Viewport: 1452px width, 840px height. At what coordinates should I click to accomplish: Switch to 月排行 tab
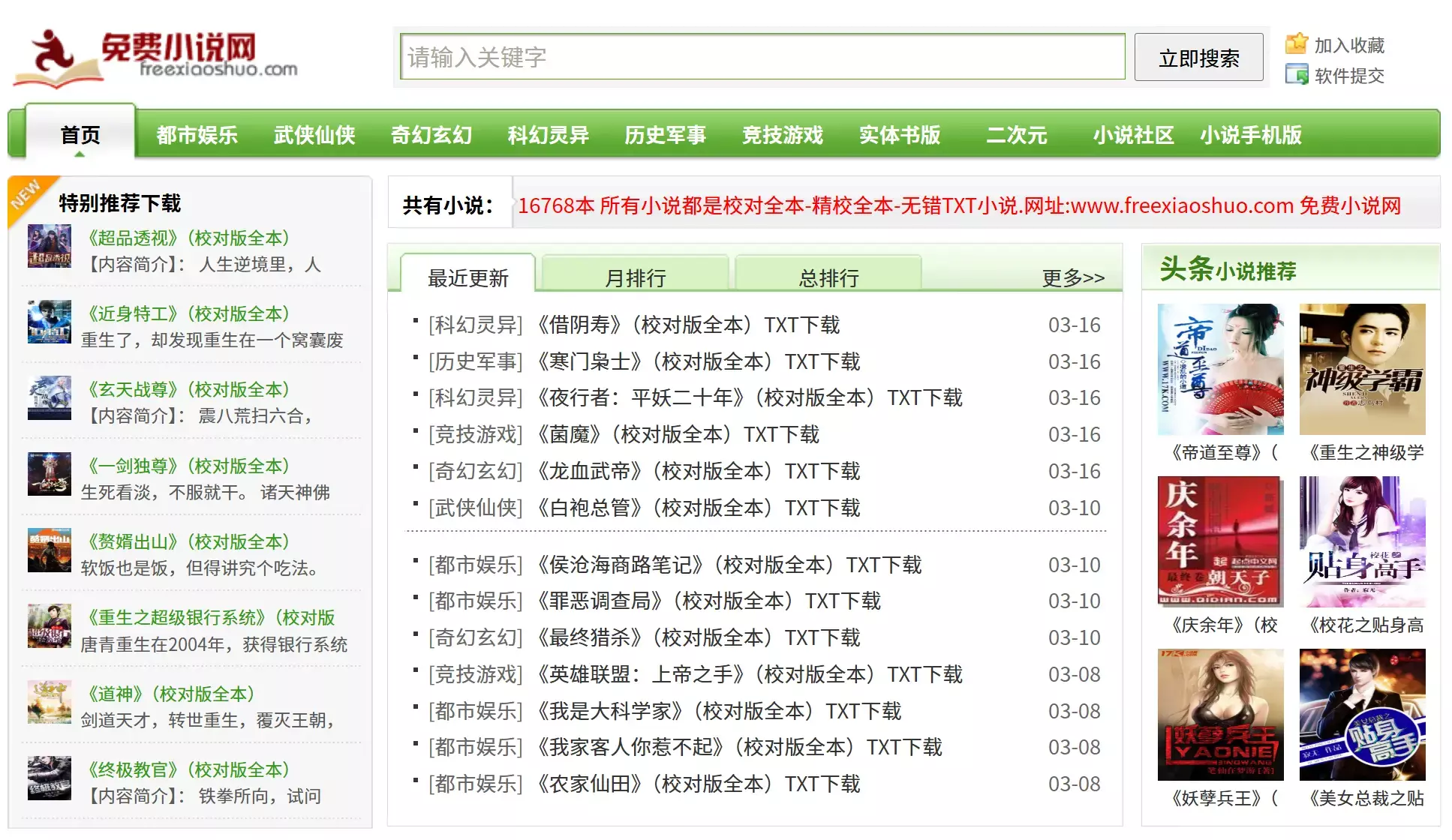(635, 278)
